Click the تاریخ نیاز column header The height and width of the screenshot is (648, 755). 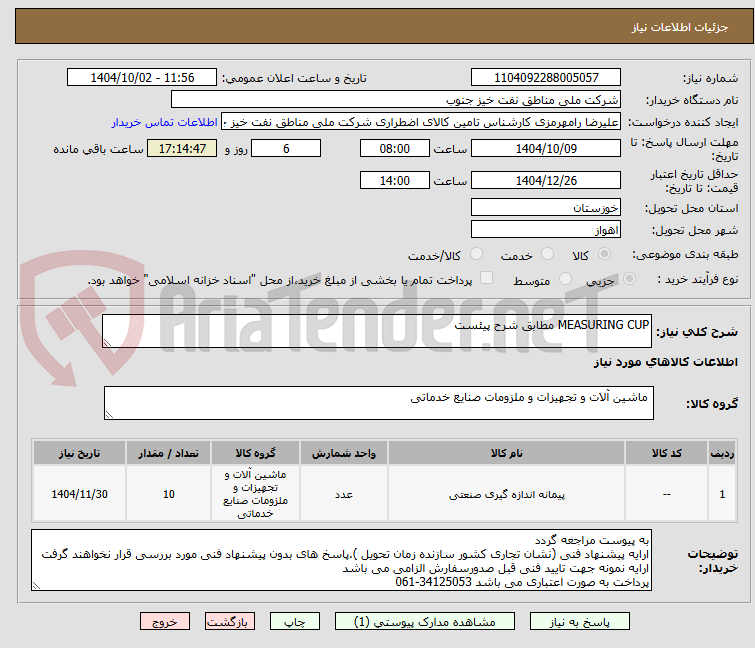click(79, 453)
